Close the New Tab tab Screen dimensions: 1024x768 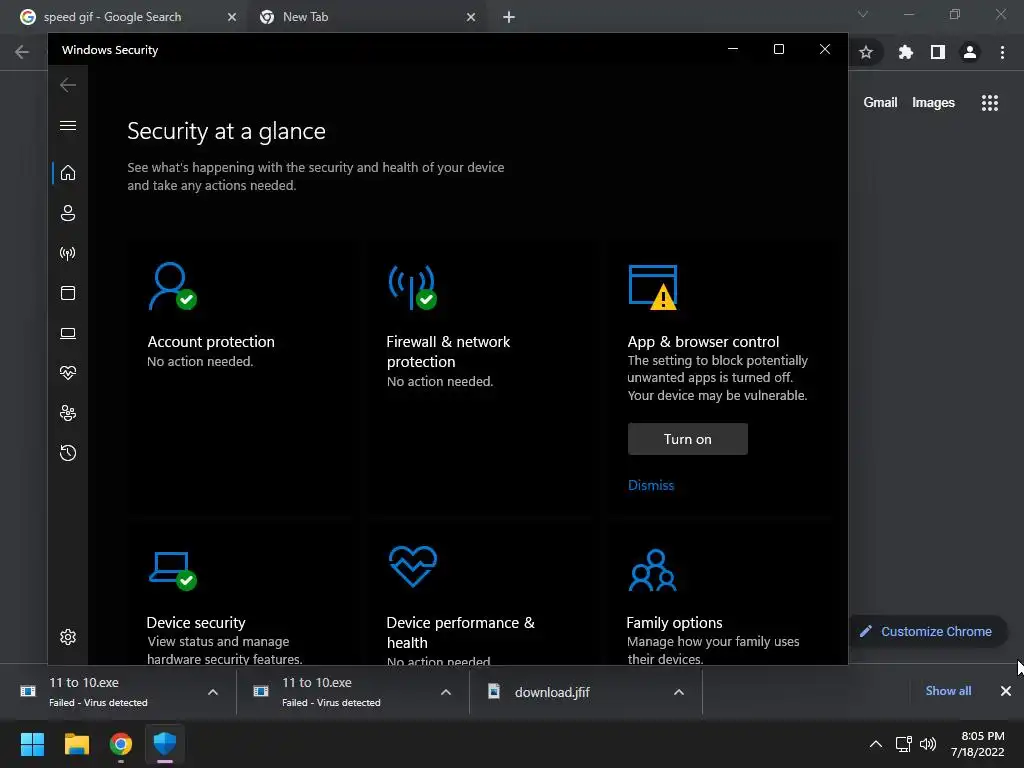[x=471, y=17]
